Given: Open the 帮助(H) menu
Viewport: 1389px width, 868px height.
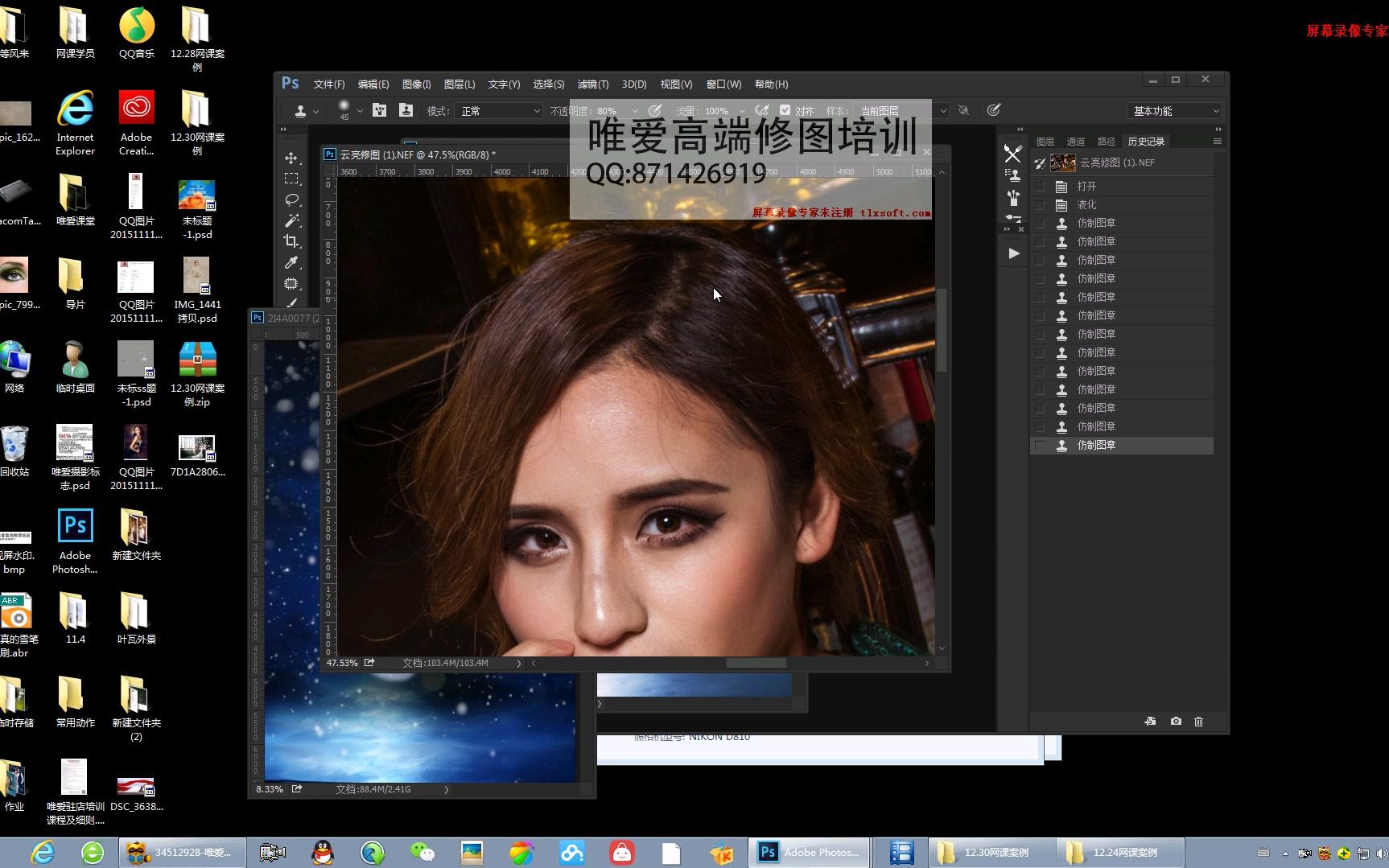Looking at the screenshot, I should pyautogui.click(x=771, y=84).
